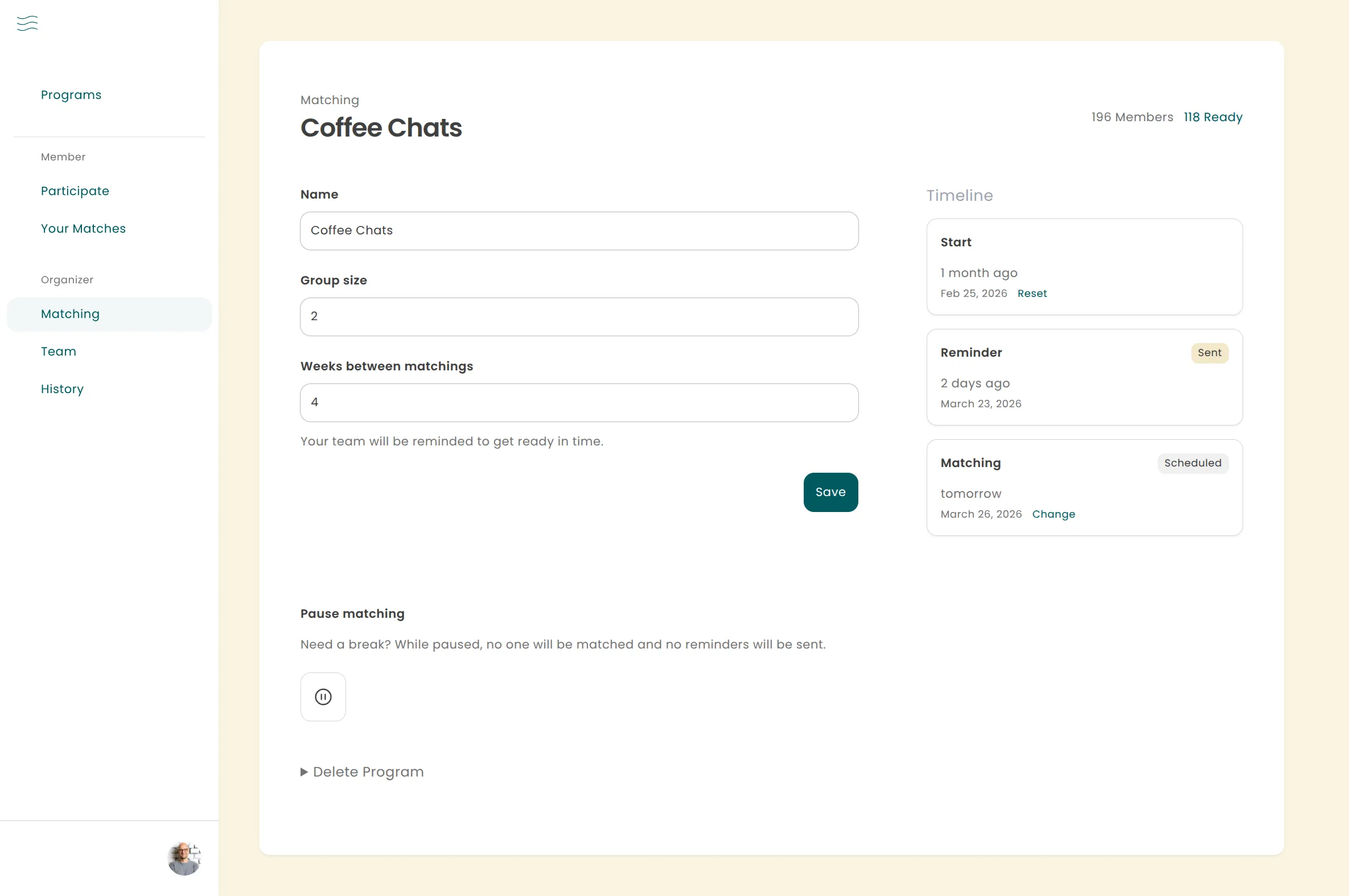The width and height of the screenshot is (1349, 896).
Task: Click the Sent reminder badge
Action: [x=1209, y=353]
